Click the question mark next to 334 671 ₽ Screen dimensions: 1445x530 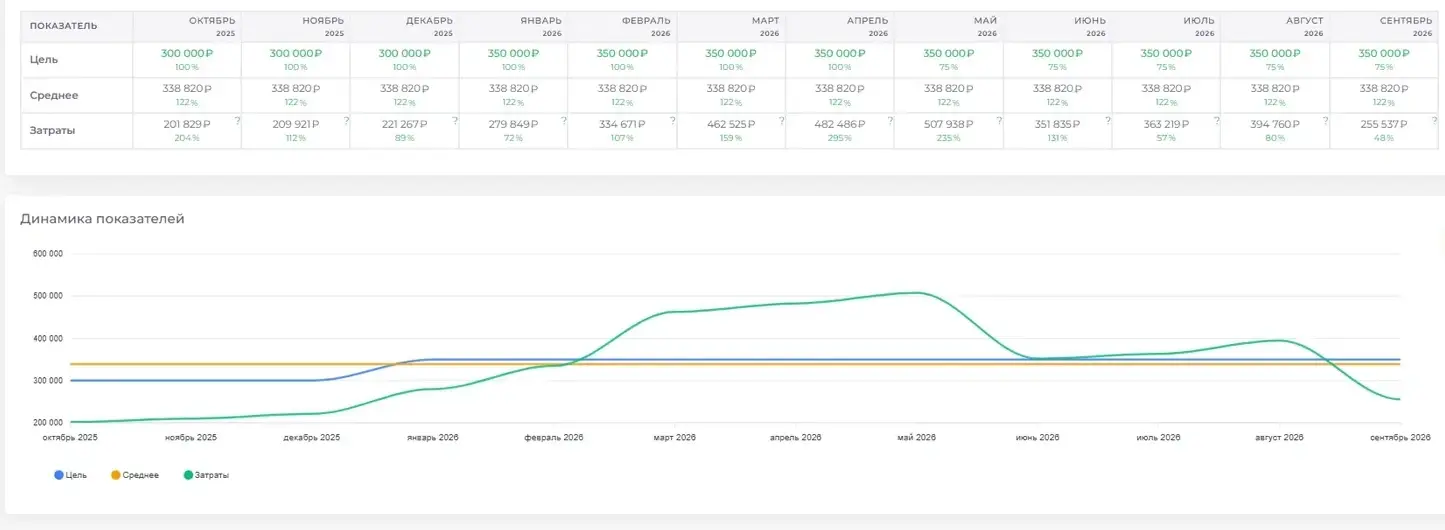pyautogui.click(x=672, y=120)
